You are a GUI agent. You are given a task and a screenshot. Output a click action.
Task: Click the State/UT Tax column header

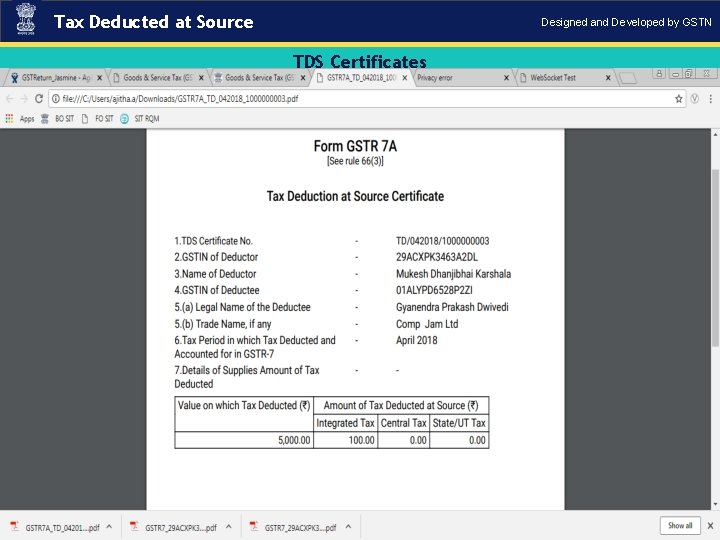click(x=459, y=423)
